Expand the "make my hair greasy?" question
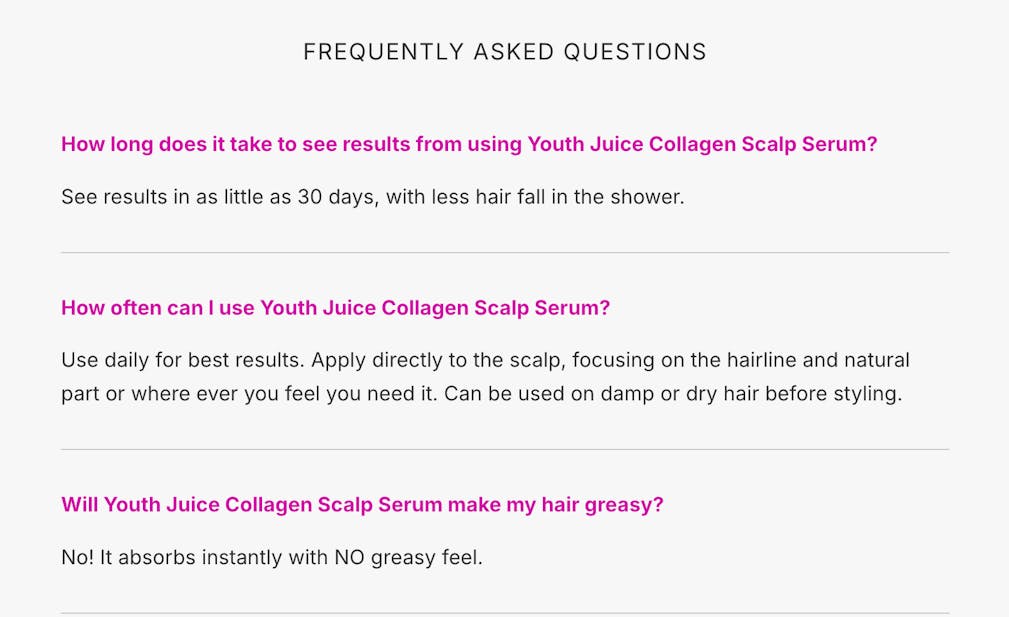The width and height of the screenshot is (1009, 617). pyautogui.click(x=362, y=505)
